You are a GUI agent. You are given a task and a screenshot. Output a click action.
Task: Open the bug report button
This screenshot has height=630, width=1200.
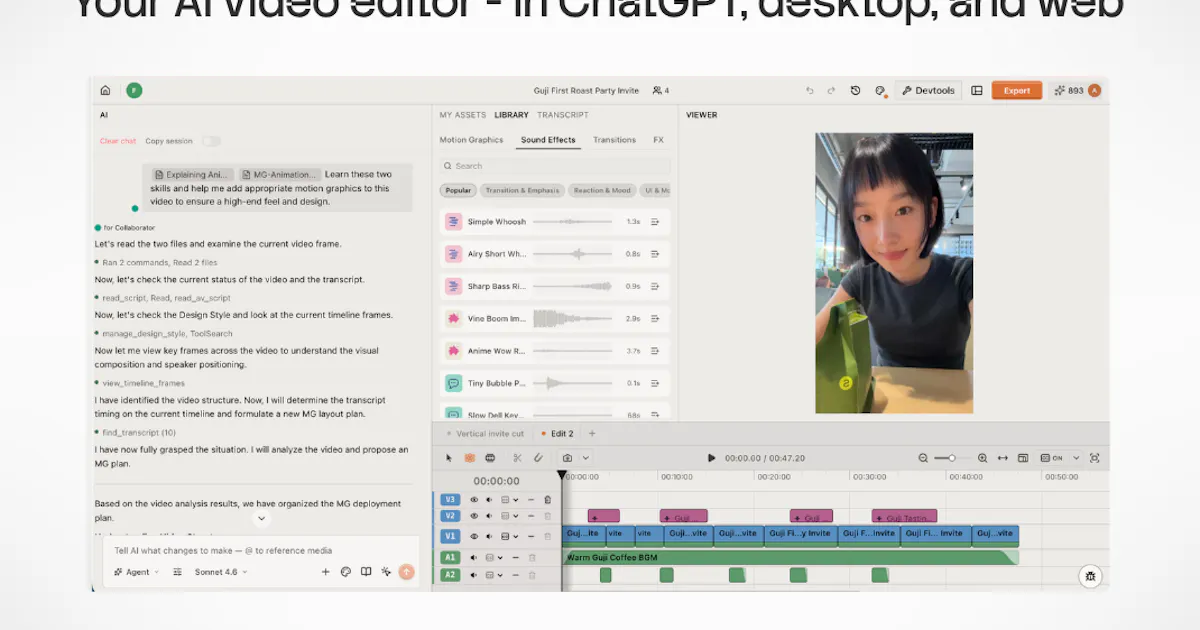coord(1090,575)
